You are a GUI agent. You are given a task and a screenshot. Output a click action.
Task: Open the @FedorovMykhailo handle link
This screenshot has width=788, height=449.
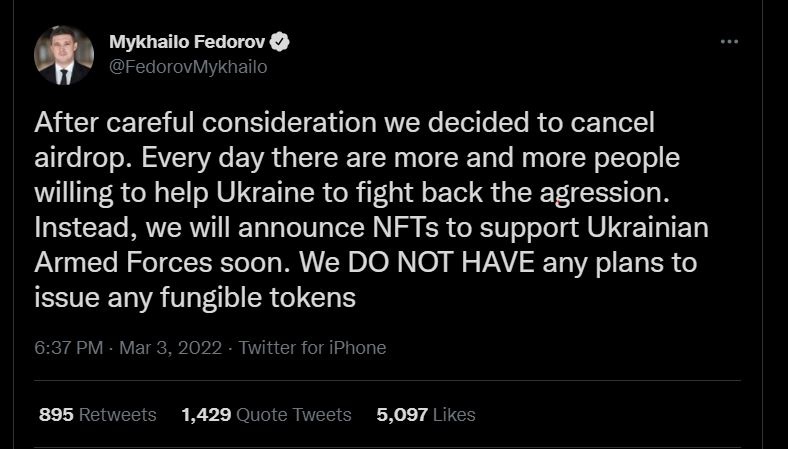coord(187,67)
